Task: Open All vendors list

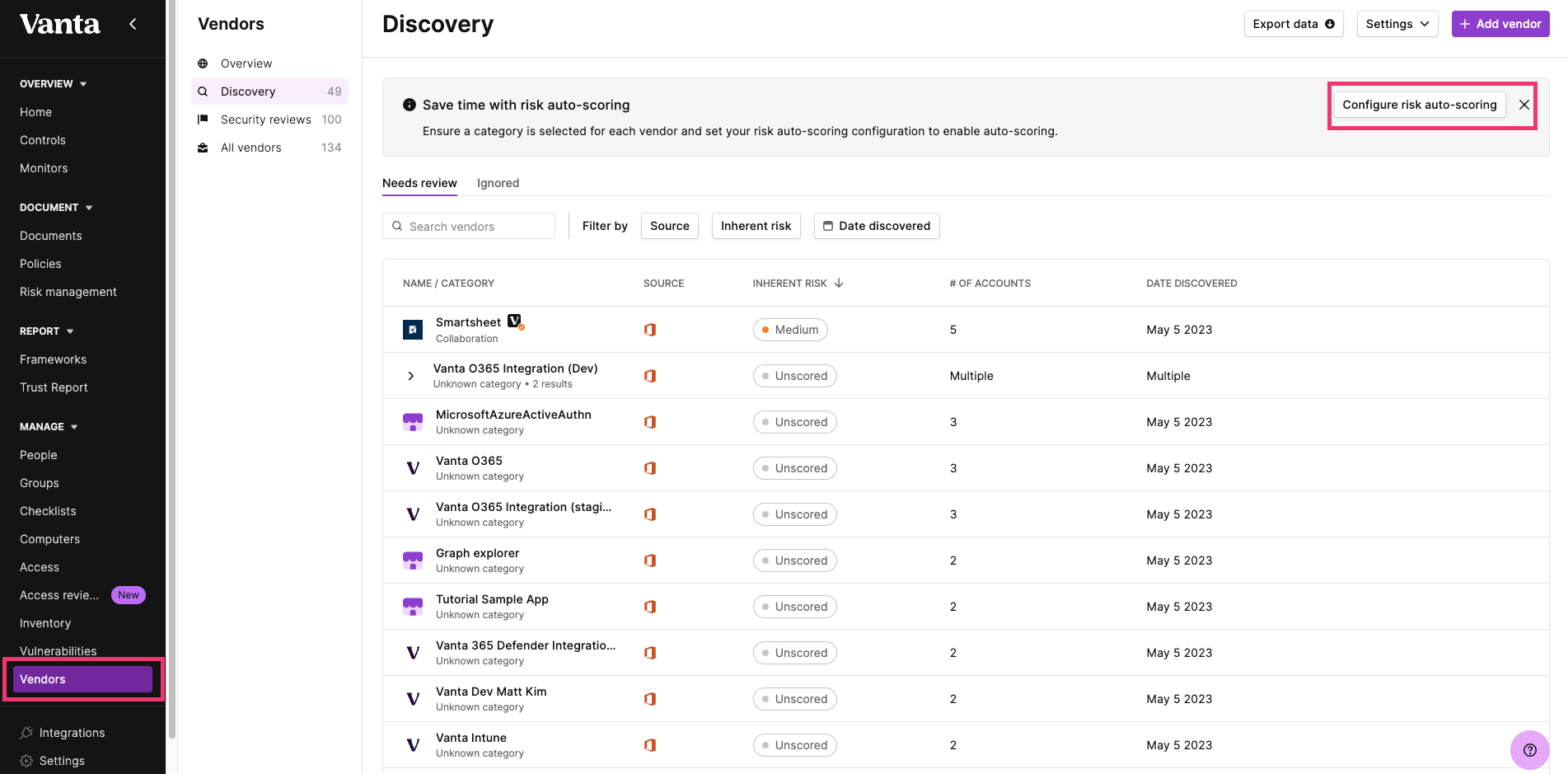Action: pos(269,148)
